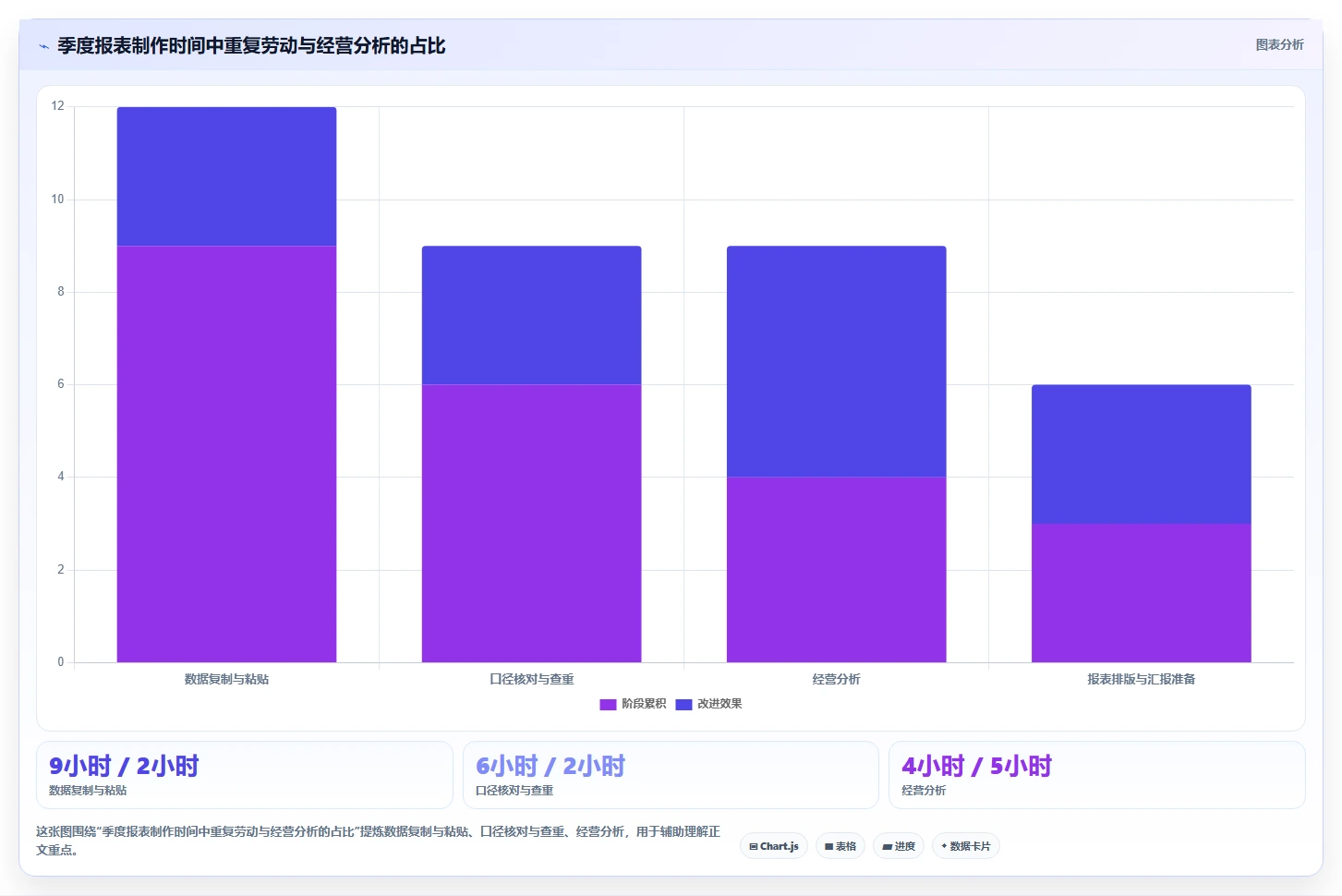Click the 9小时 / 2小时 data card value

click(x=124, y=766)
